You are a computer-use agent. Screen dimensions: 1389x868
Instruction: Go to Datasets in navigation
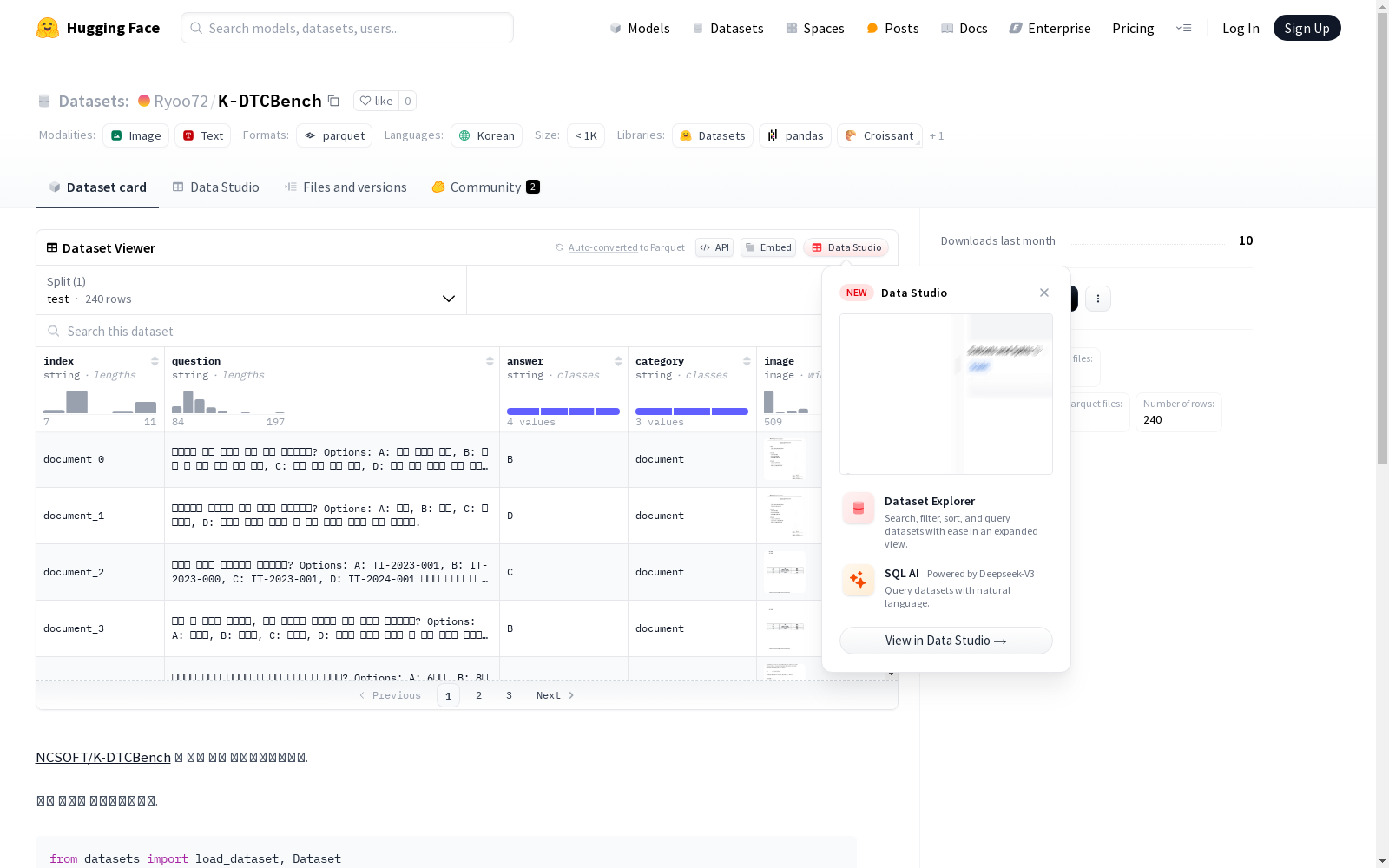click(727, 28)
